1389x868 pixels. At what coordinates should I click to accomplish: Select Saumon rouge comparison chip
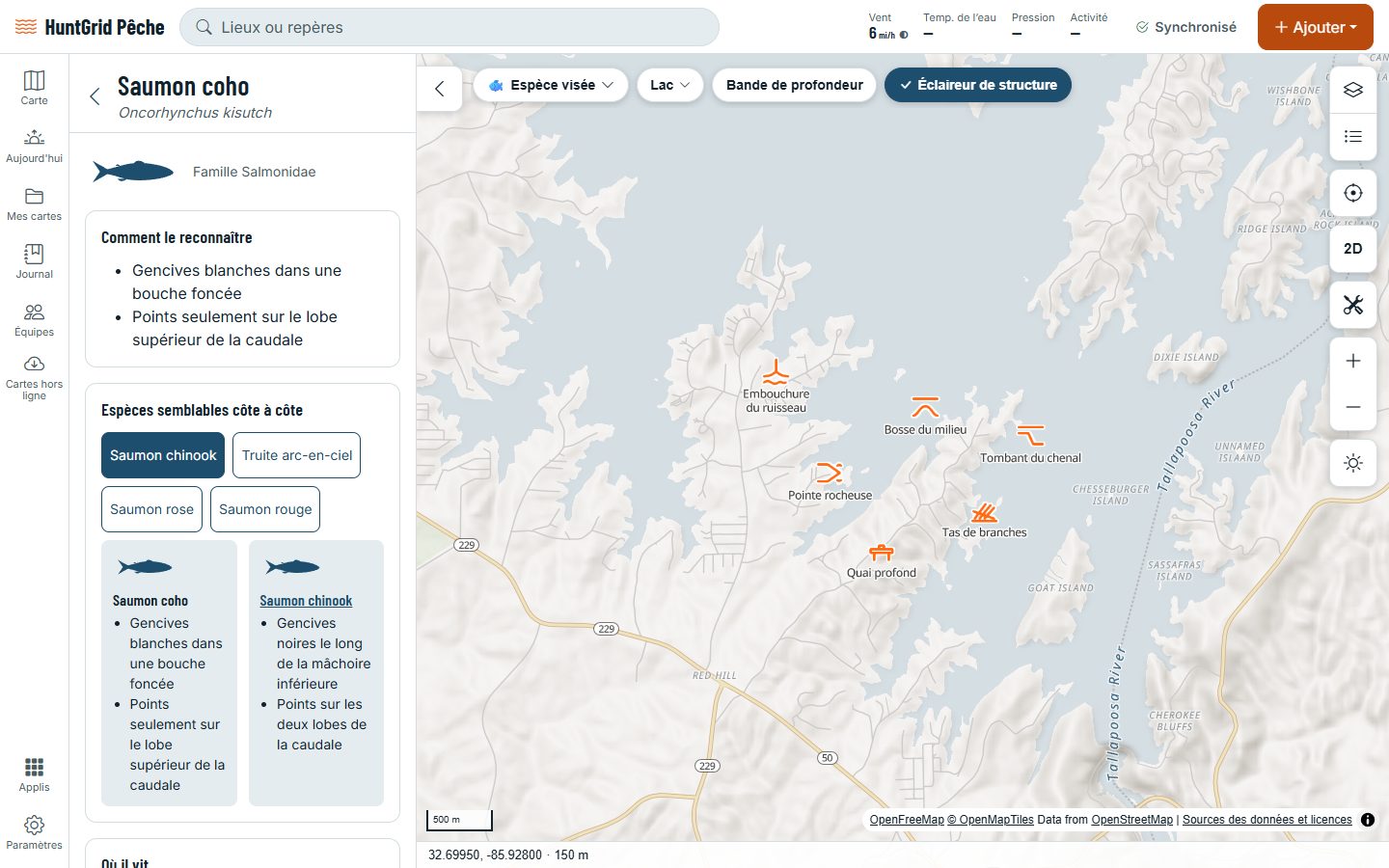pos(265,509)
